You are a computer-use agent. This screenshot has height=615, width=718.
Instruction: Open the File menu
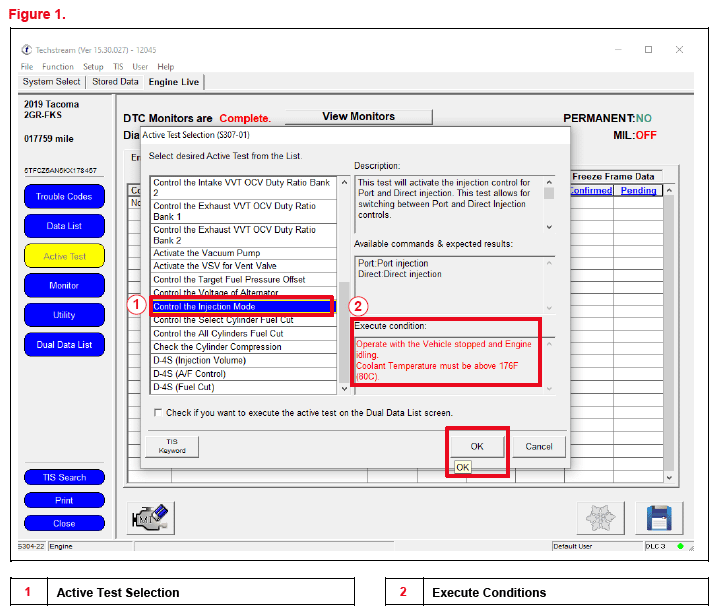click(27, 67)
